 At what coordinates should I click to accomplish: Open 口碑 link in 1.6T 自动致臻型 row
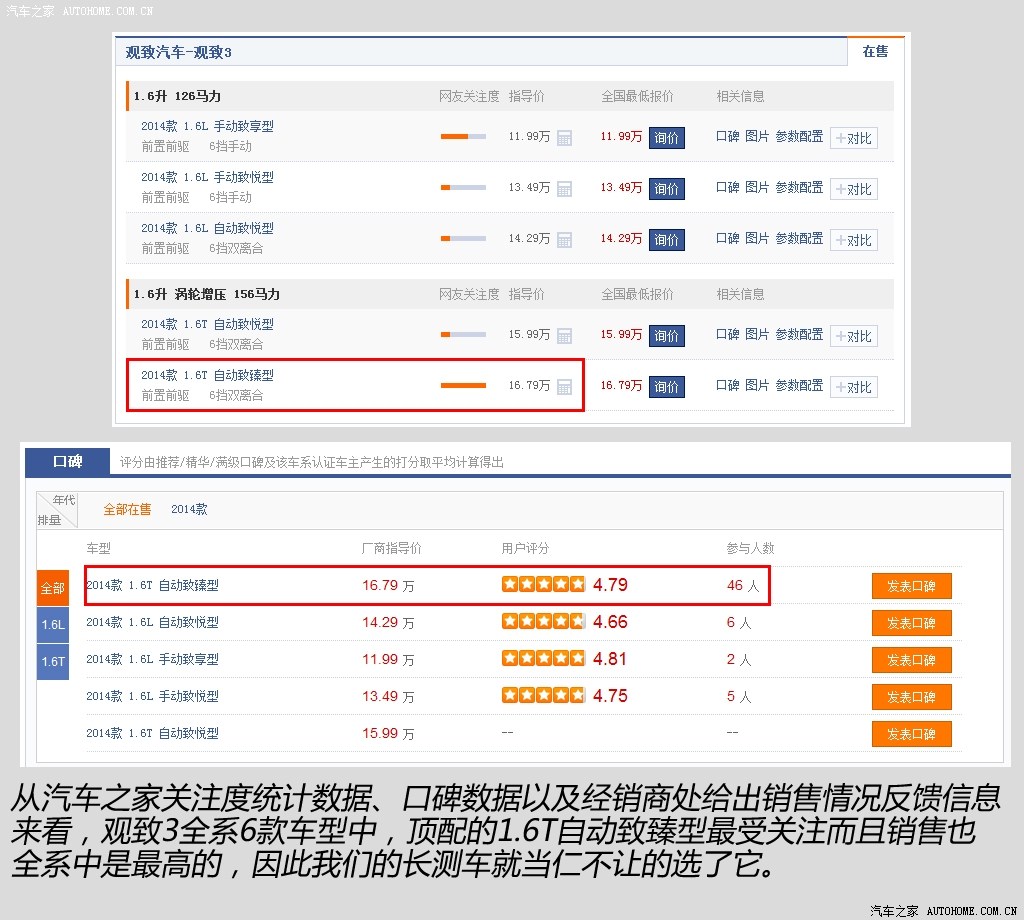(x=728, y=385)
